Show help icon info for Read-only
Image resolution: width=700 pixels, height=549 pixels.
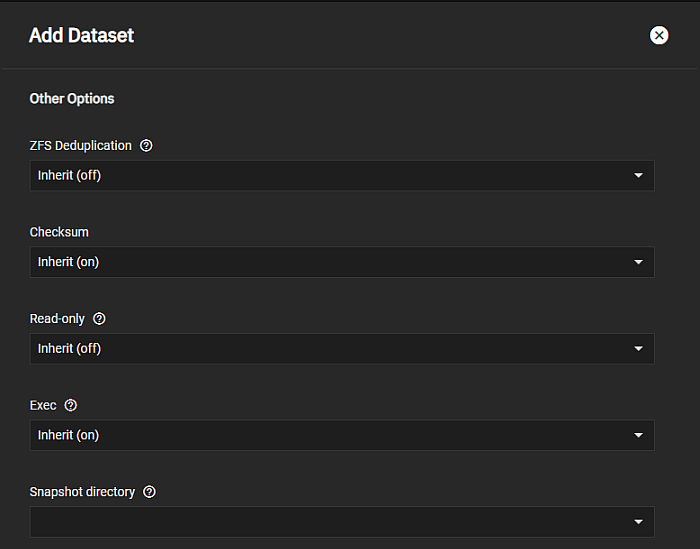[x=99, y=319]
